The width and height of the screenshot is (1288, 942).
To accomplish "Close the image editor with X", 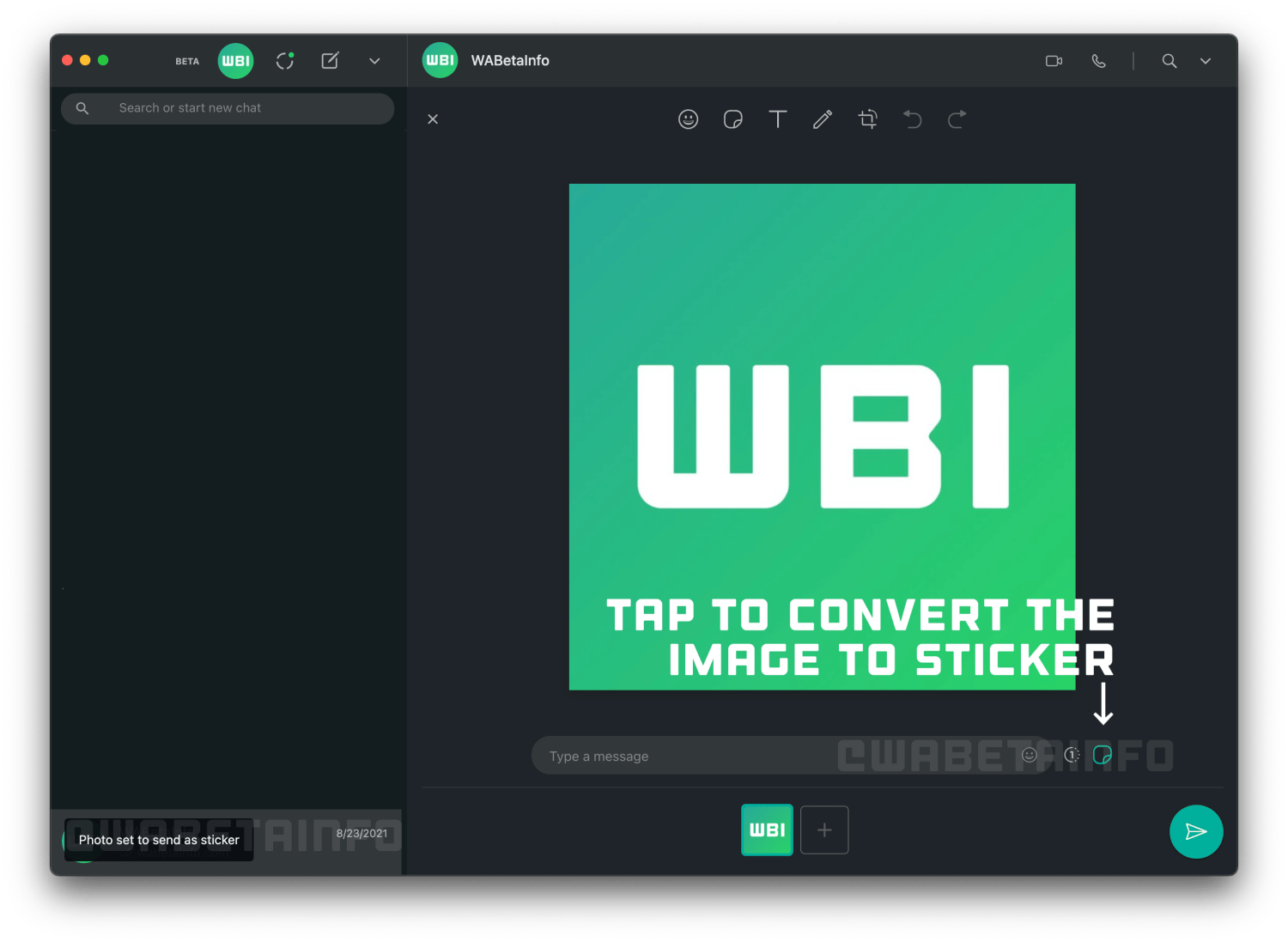I will [433, 119].
